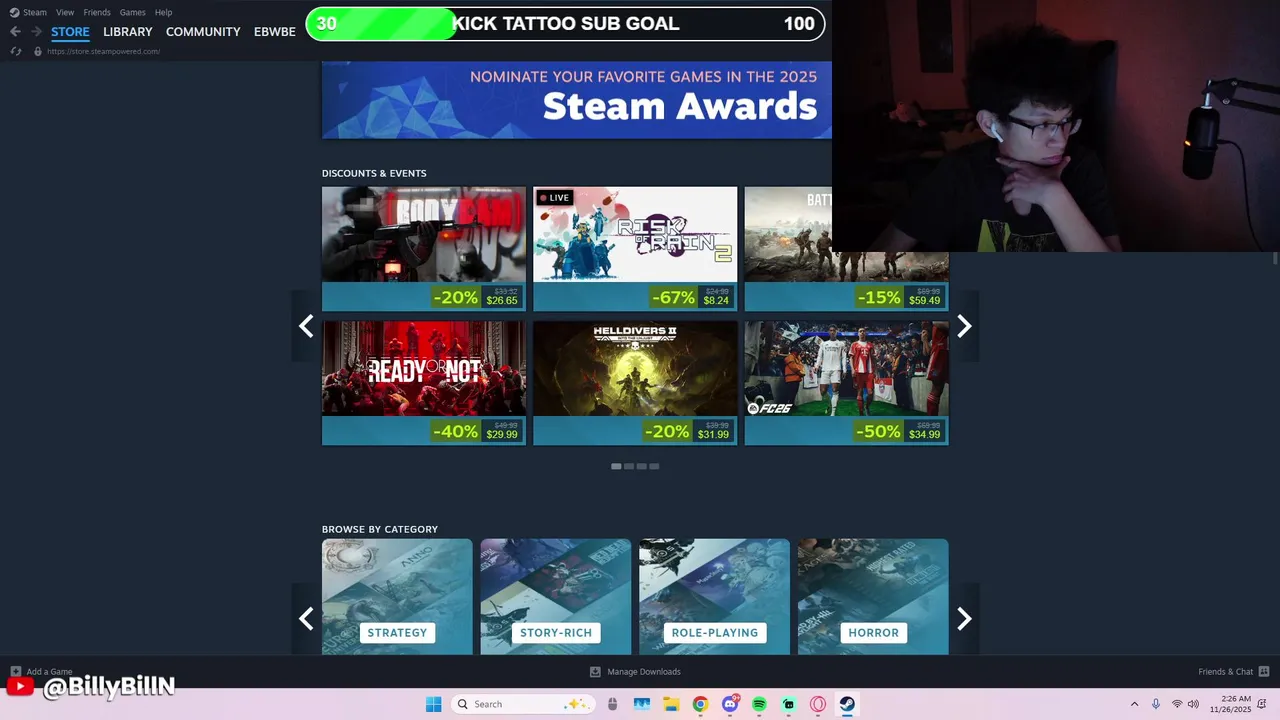Click the green Kick icon in the taskbar

tap(789, 704)
